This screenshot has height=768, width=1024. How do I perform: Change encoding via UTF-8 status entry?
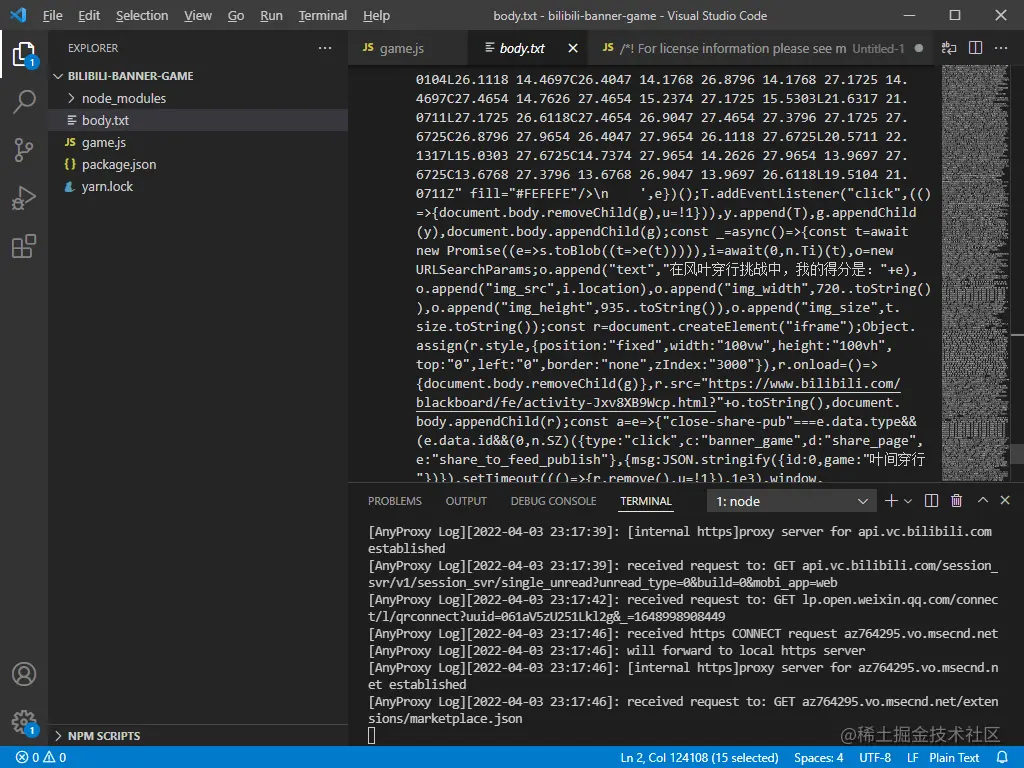874,758
